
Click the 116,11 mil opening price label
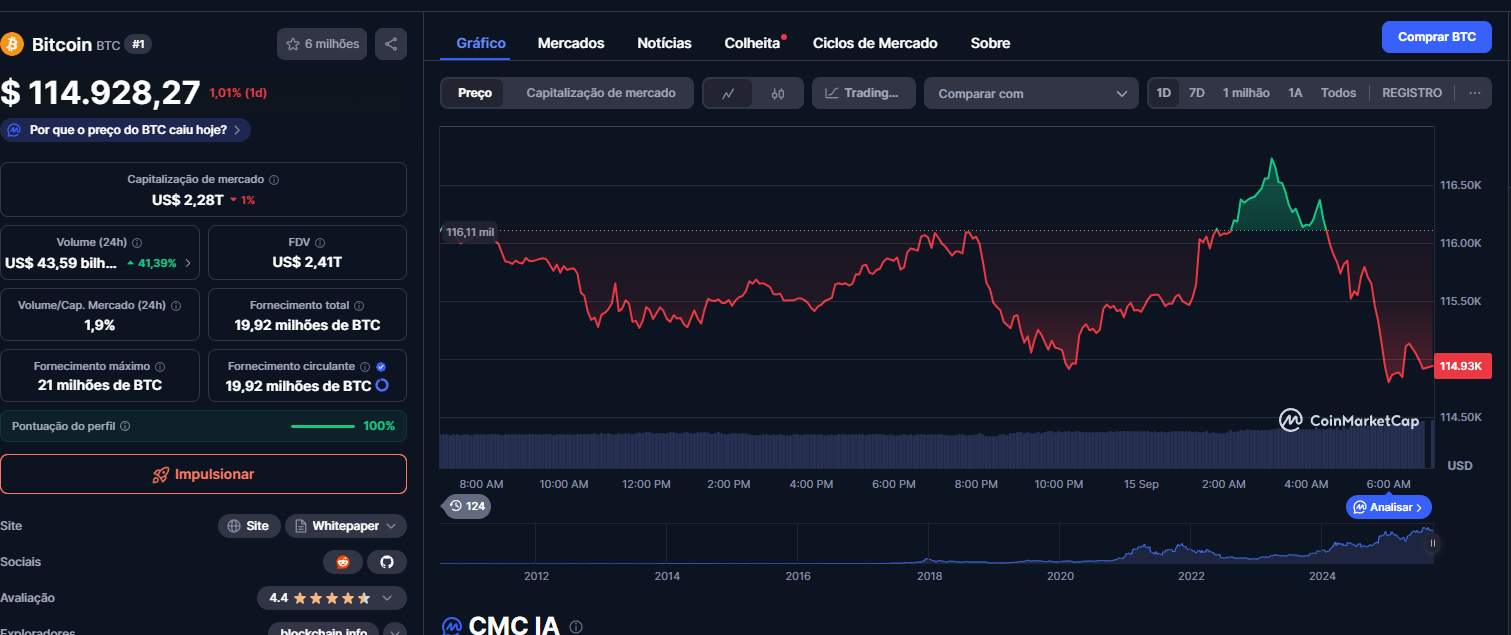470,232
